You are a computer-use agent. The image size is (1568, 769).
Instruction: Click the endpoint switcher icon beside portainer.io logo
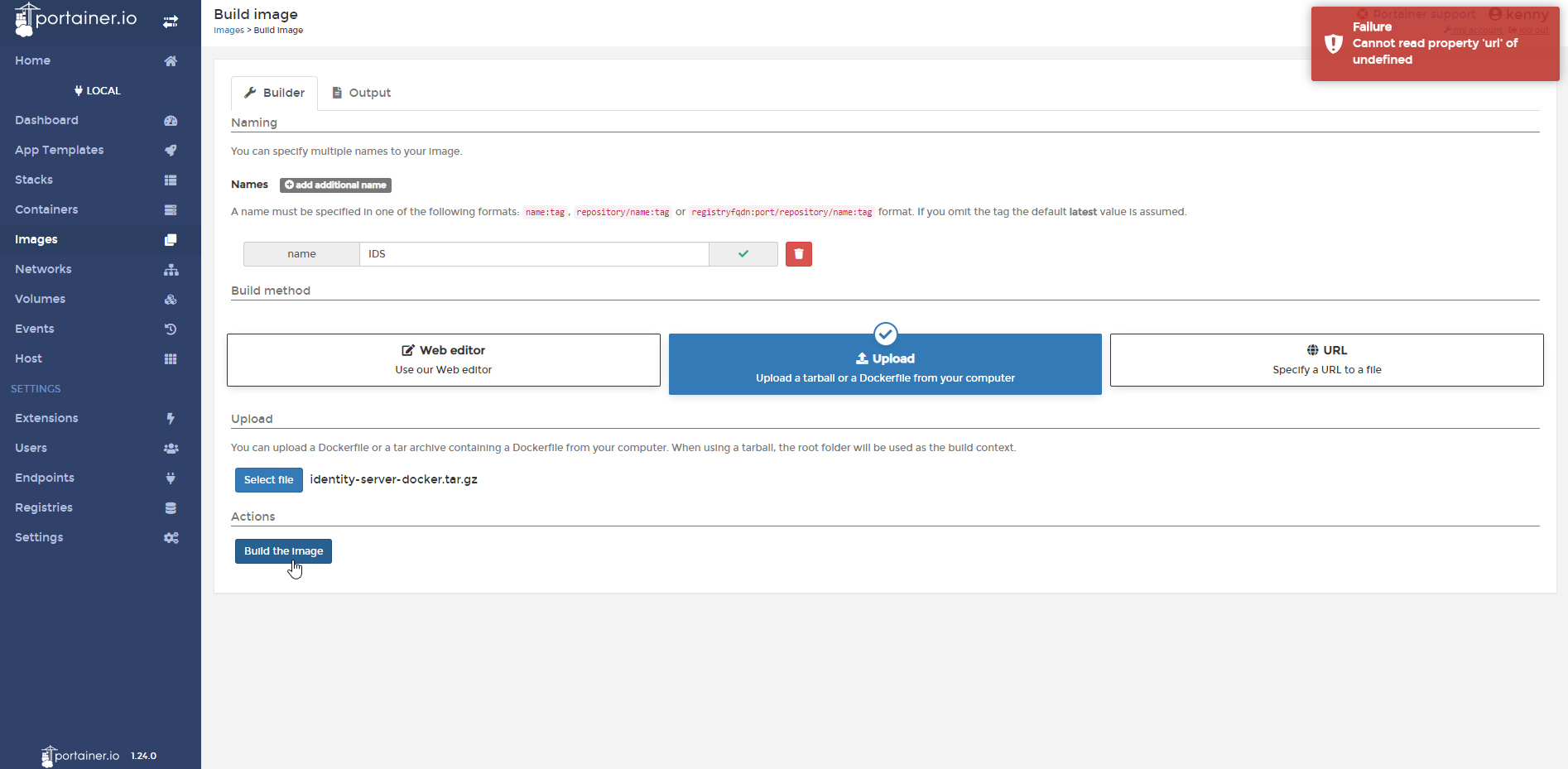[171, 22]
